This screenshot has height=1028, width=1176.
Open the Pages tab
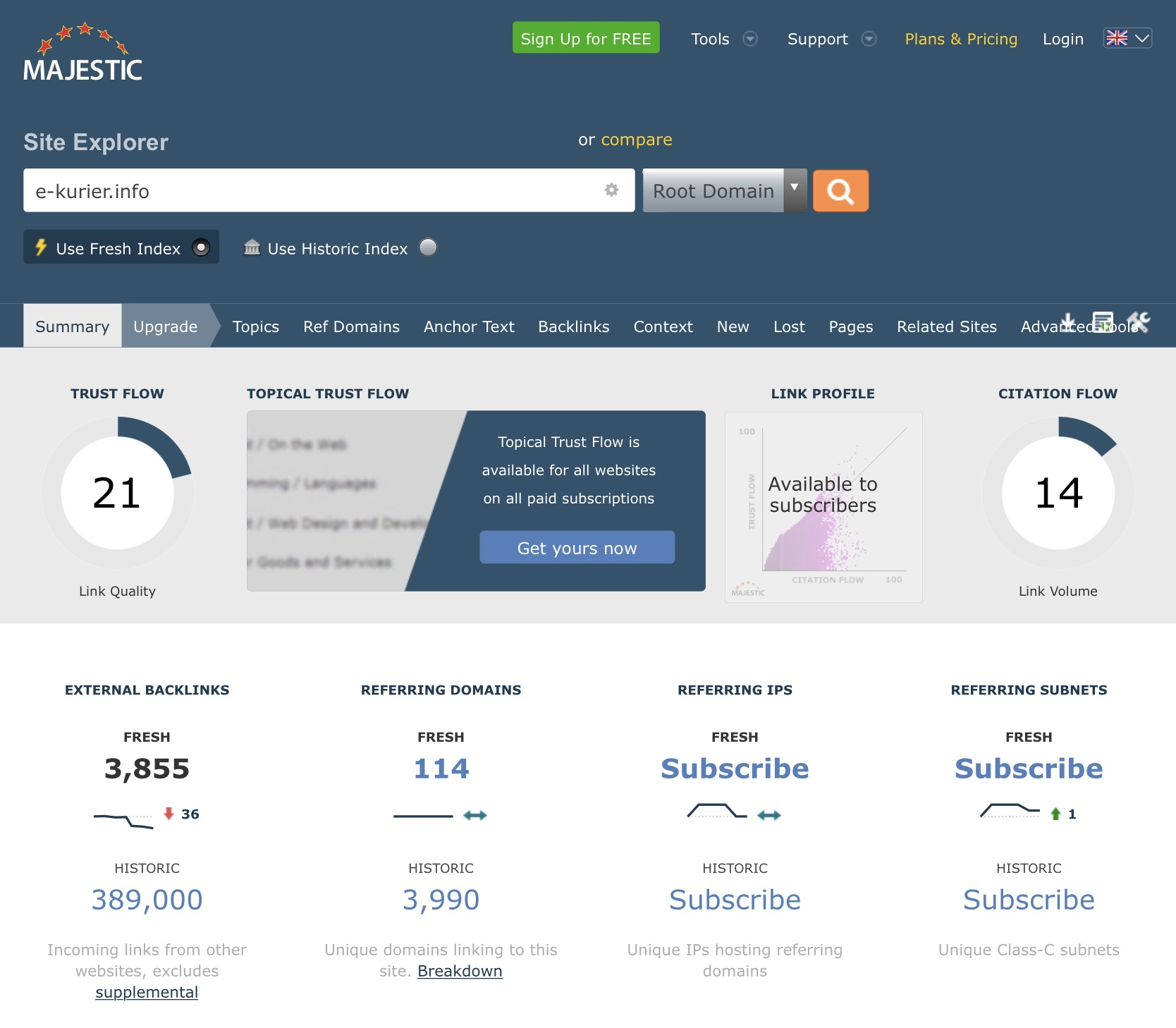click(x=851, y=326)
